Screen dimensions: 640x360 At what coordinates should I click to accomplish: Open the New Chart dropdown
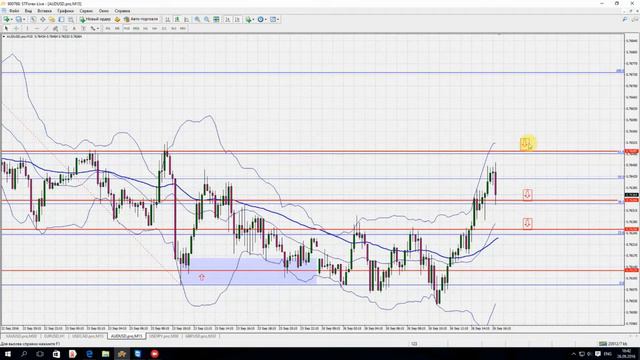click(x=8, y=19)
